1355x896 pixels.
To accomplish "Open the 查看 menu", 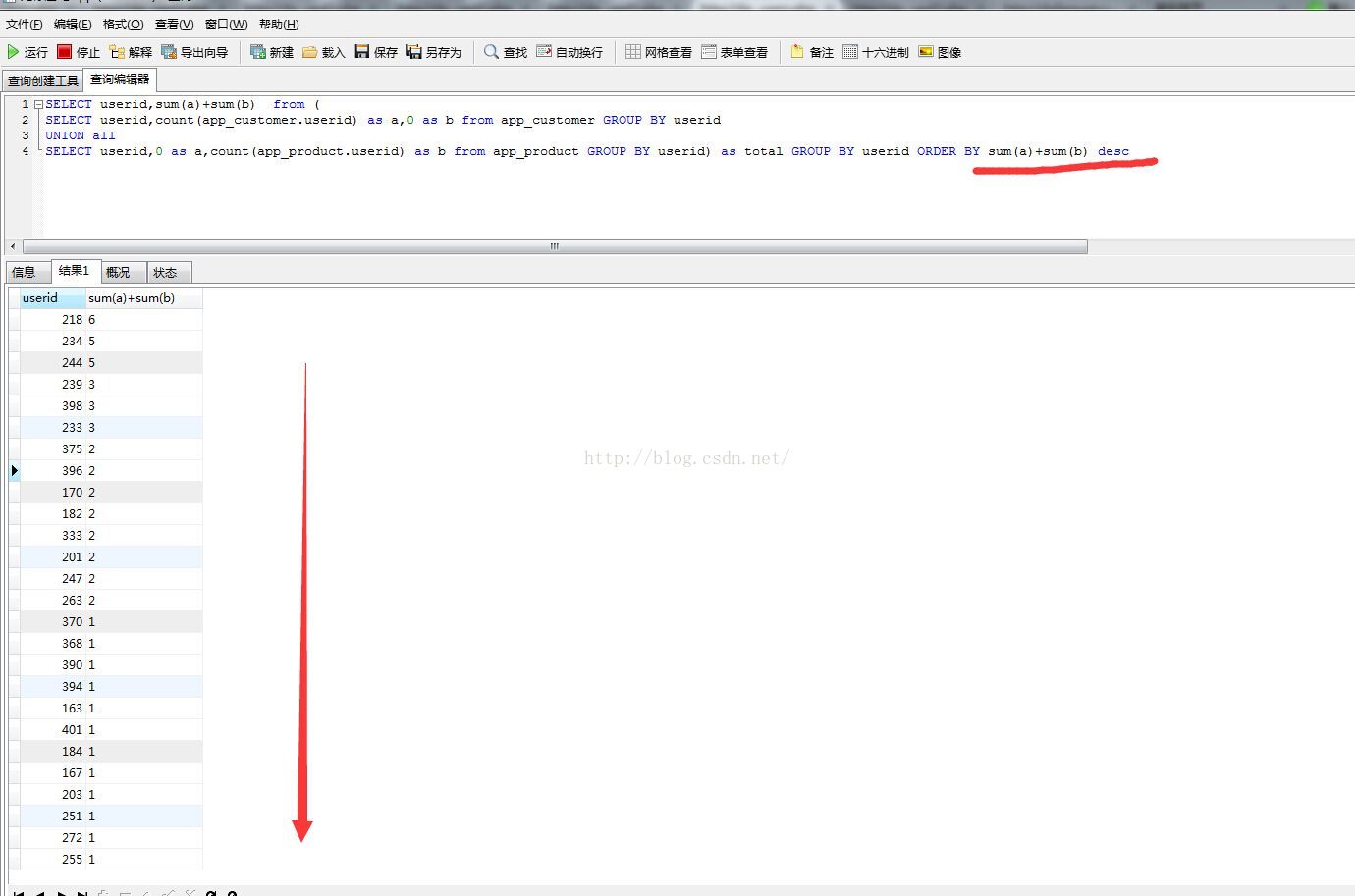I will coord(174,24).
